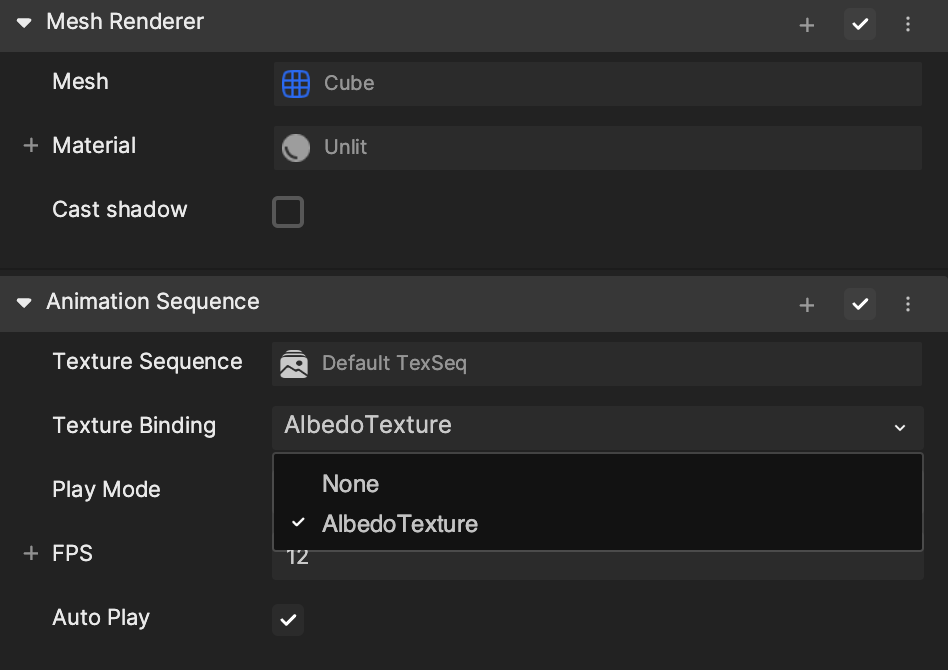This screenshot has height=670, width=948.
Task: Open the Animation Sequence three-dot options menu
Action: point(907,304)
